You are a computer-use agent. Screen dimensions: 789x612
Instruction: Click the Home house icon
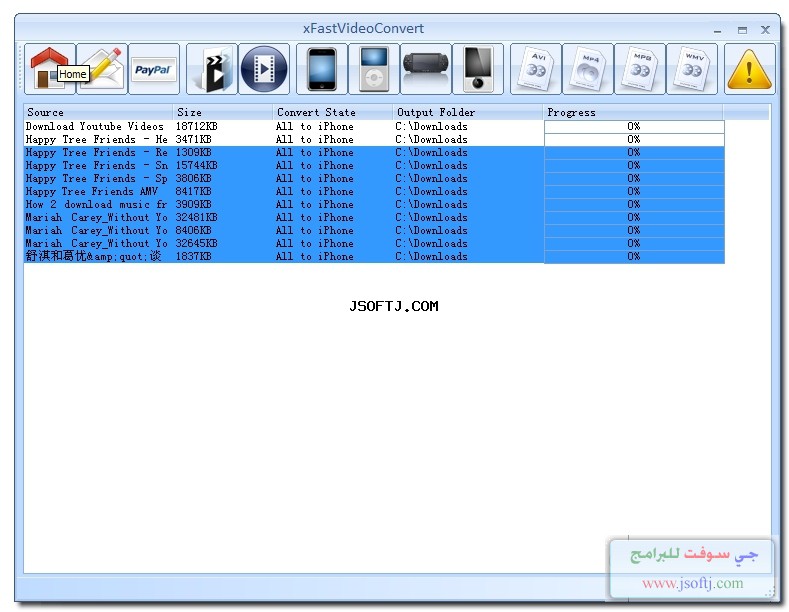coord(50,68)
